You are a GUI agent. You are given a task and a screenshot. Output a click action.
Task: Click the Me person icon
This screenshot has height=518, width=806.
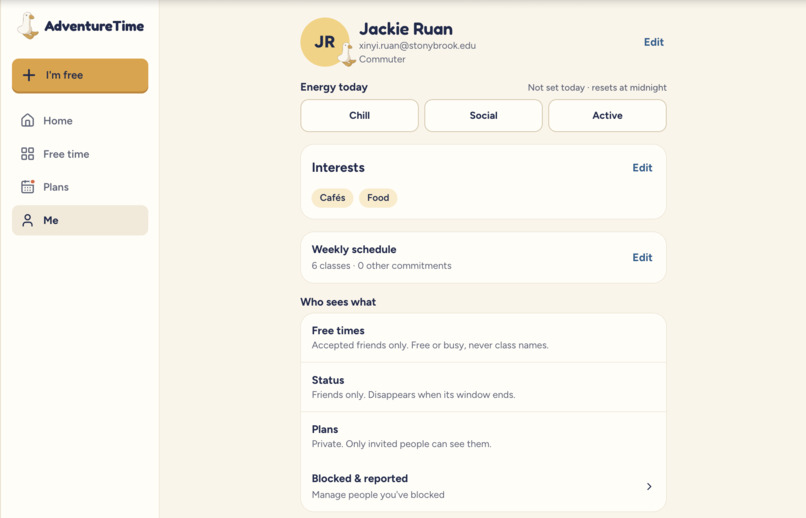pyautogui.click(x=28, y=220)
